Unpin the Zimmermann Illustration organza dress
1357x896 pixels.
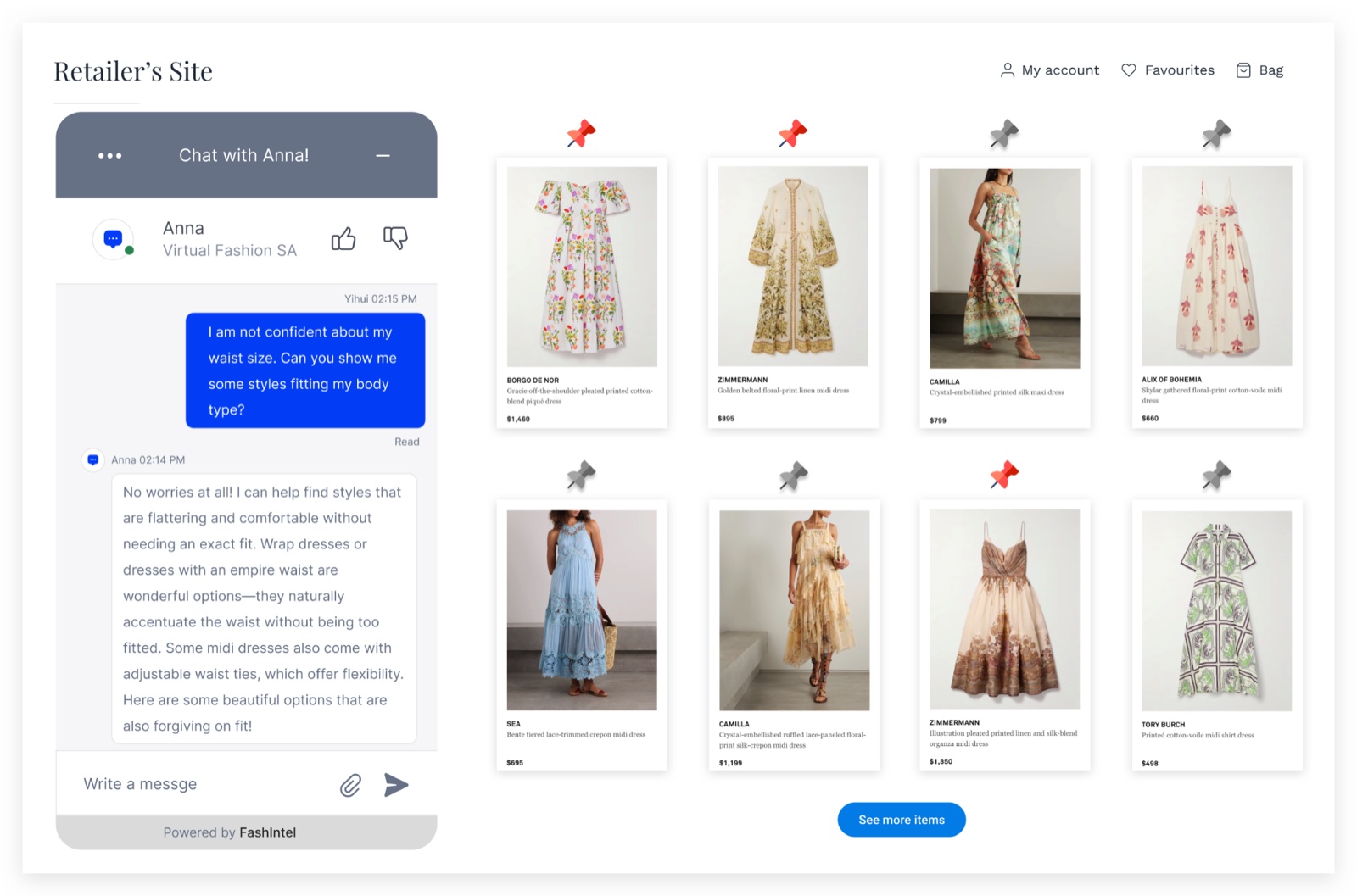point(1004,476)
